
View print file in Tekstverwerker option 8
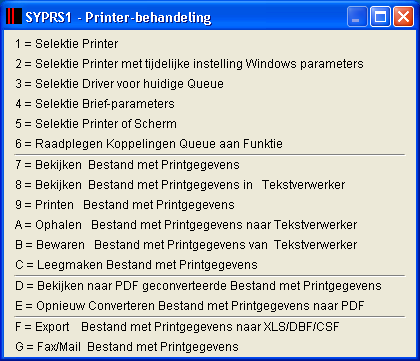[x=180, y=185]
